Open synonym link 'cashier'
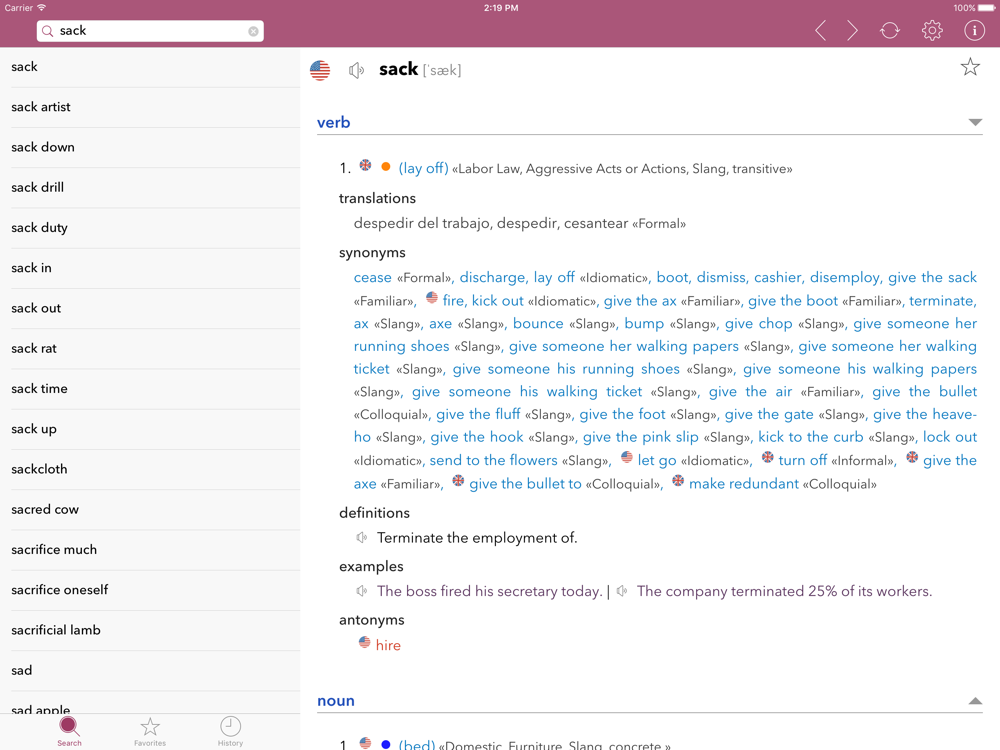This screenshot has width=1000, height=750. point(777,277)
